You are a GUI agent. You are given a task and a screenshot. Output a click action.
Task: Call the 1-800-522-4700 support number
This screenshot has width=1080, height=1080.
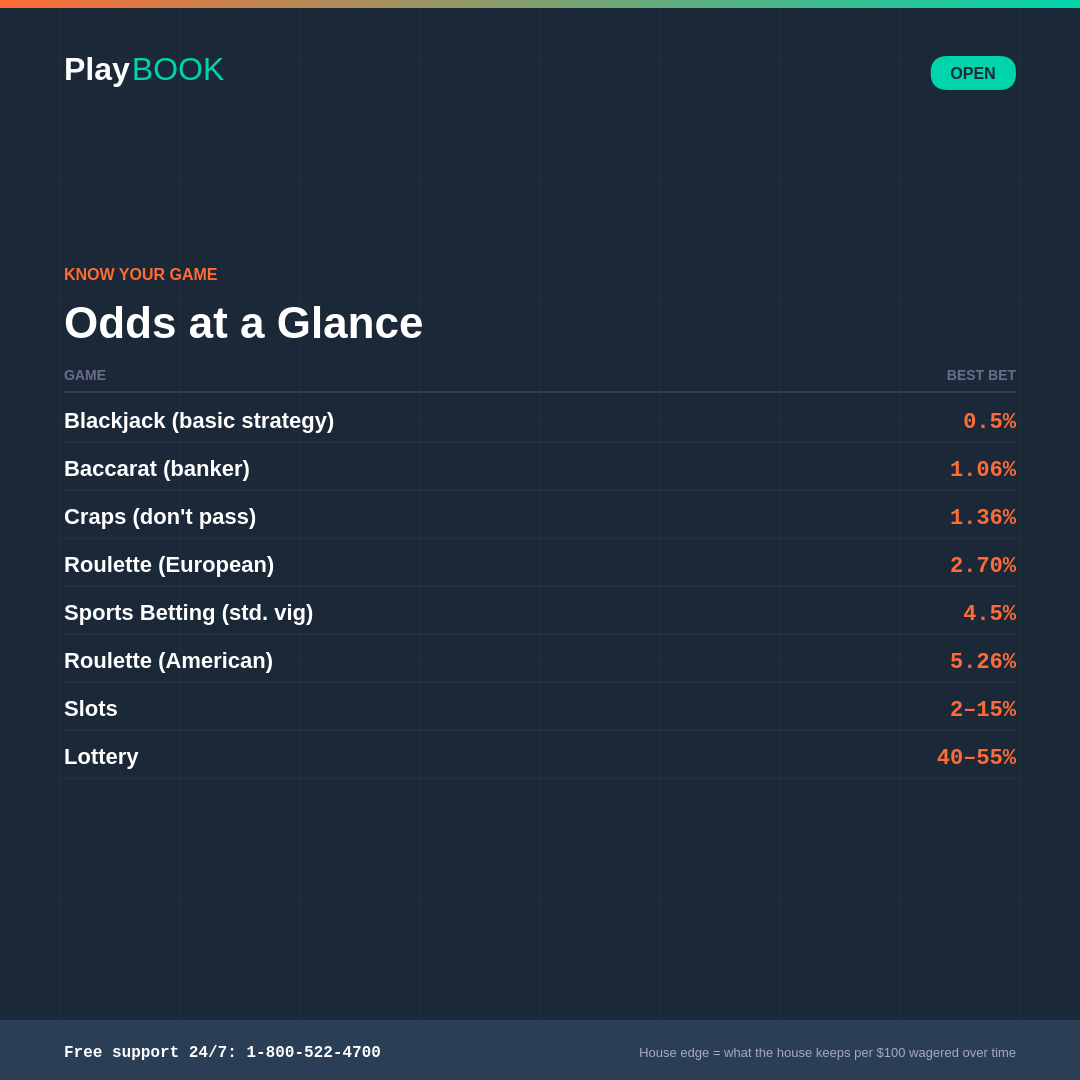pyautogui.click(x=222, y=1052)
